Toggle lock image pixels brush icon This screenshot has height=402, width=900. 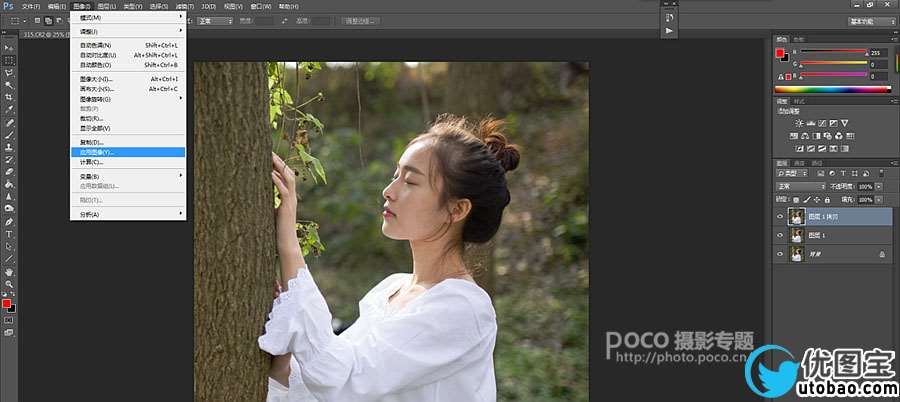807,200
